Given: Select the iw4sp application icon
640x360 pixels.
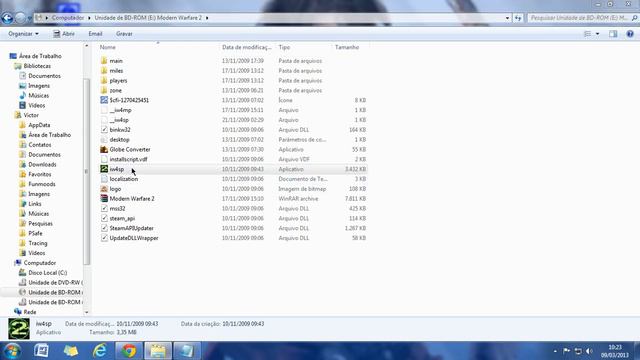Looking at the screenshot, I should 104,169.
